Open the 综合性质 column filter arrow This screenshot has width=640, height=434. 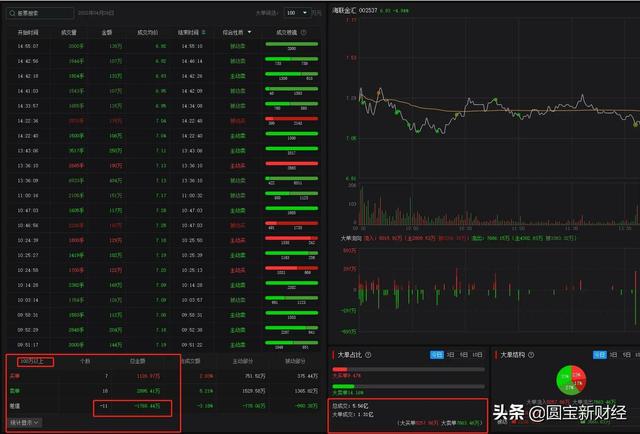point(249,32)
